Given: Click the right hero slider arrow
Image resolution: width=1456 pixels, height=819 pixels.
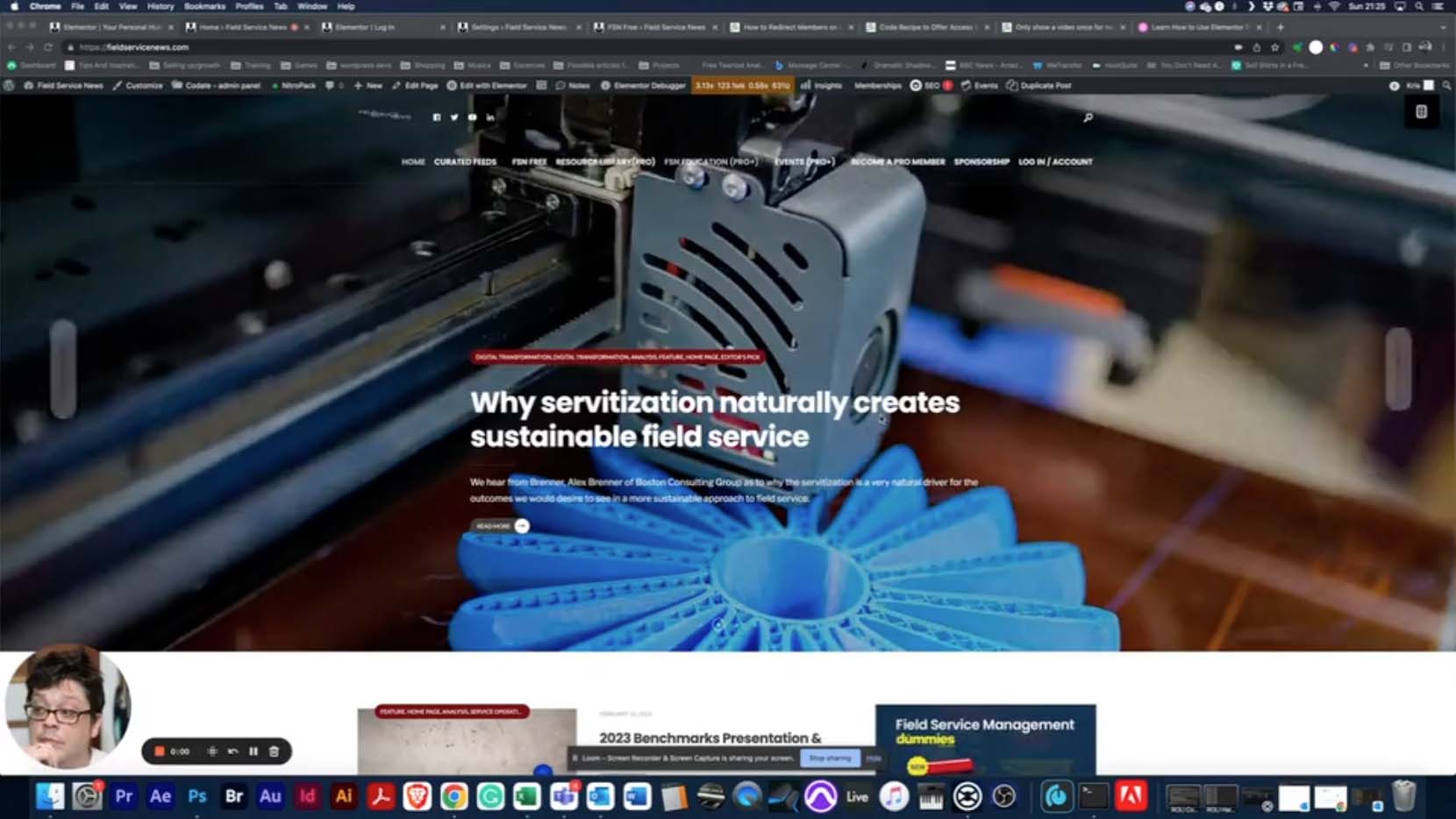Looking at the screenshot, I should (x=1398, y=368).
